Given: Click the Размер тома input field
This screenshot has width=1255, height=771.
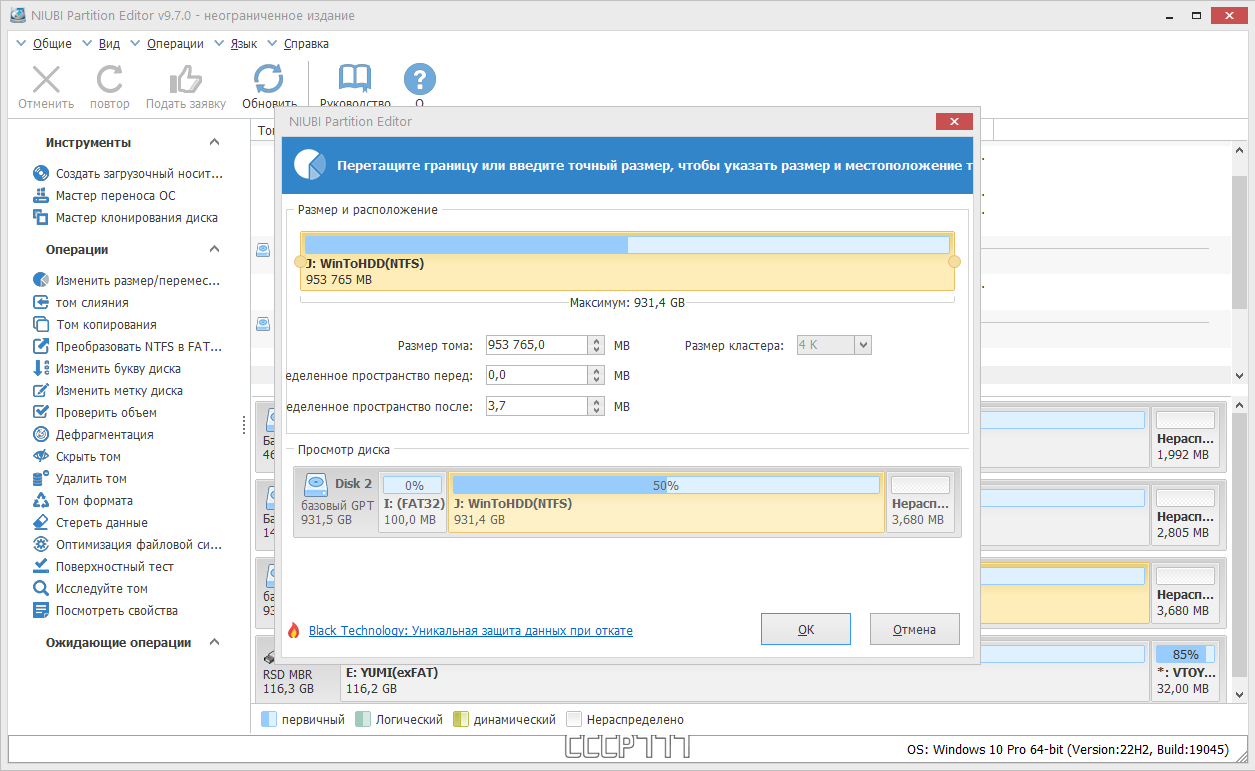Looking at the screenshot, I should pos(537,345).
